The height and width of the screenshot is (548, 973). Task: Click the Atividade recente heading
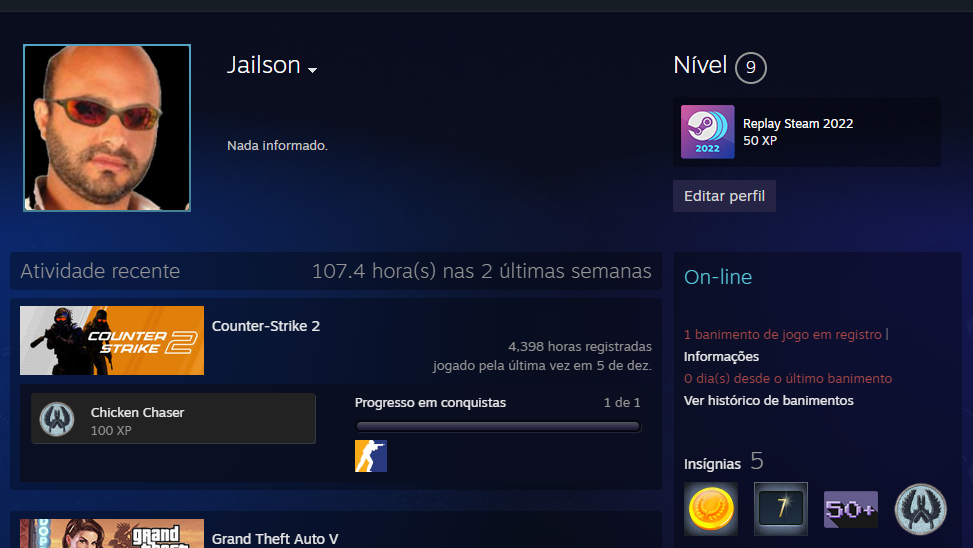click(x=100, y=271)
